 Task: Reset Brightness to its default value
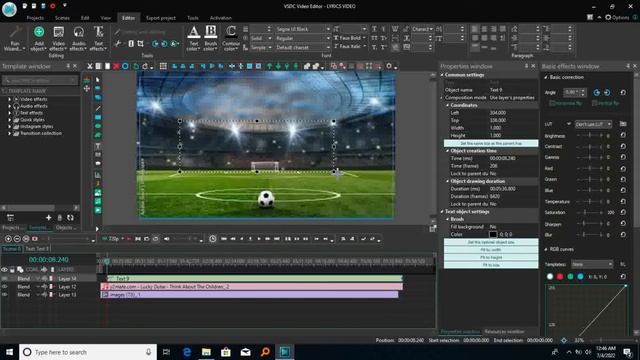click(623, 135)
